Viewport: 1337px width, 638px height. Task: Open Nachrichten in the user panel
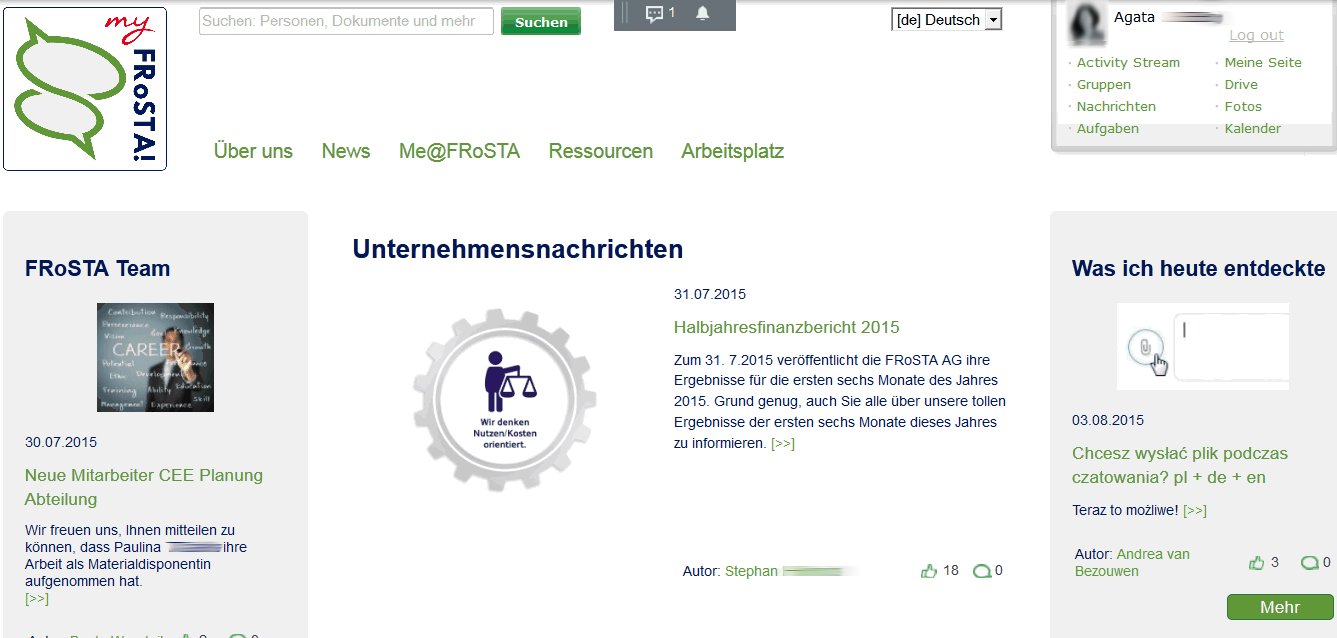click(x=1116, y=106)
